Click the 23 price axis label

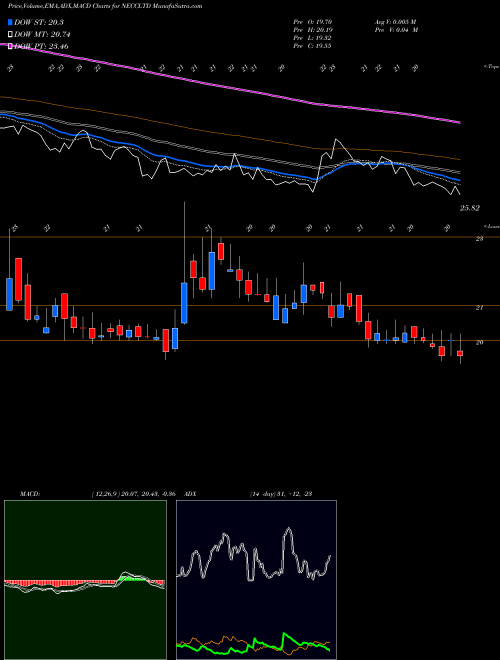point(479,239)
